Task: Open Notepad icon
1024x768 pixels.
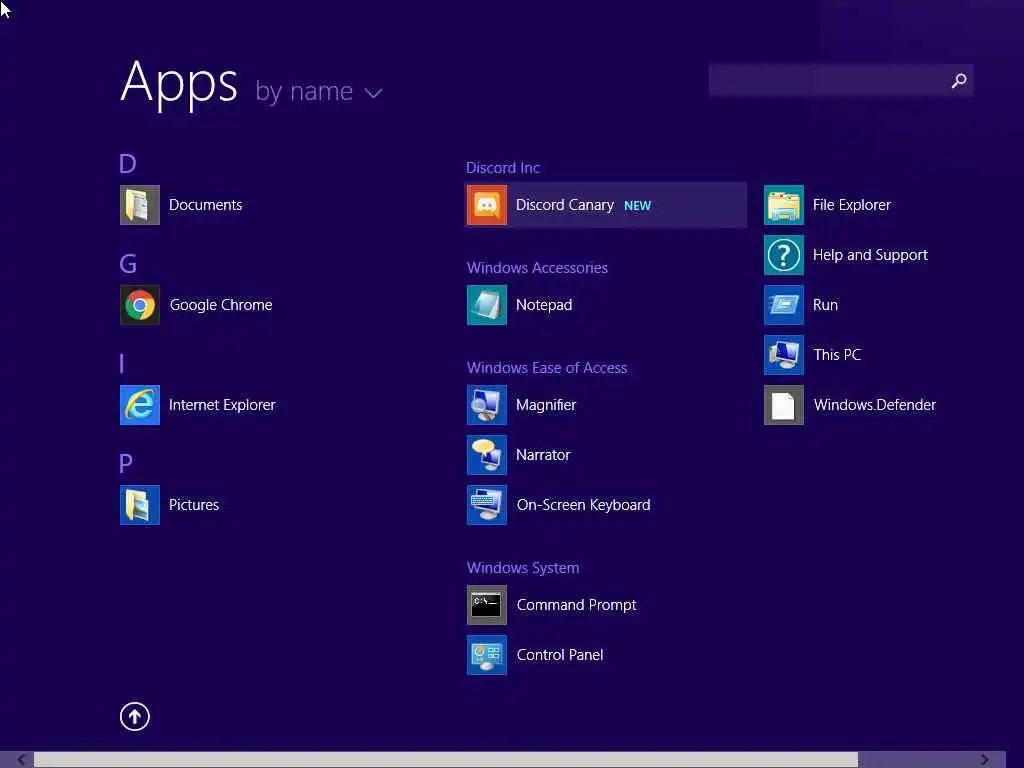Action: point(487,305)
